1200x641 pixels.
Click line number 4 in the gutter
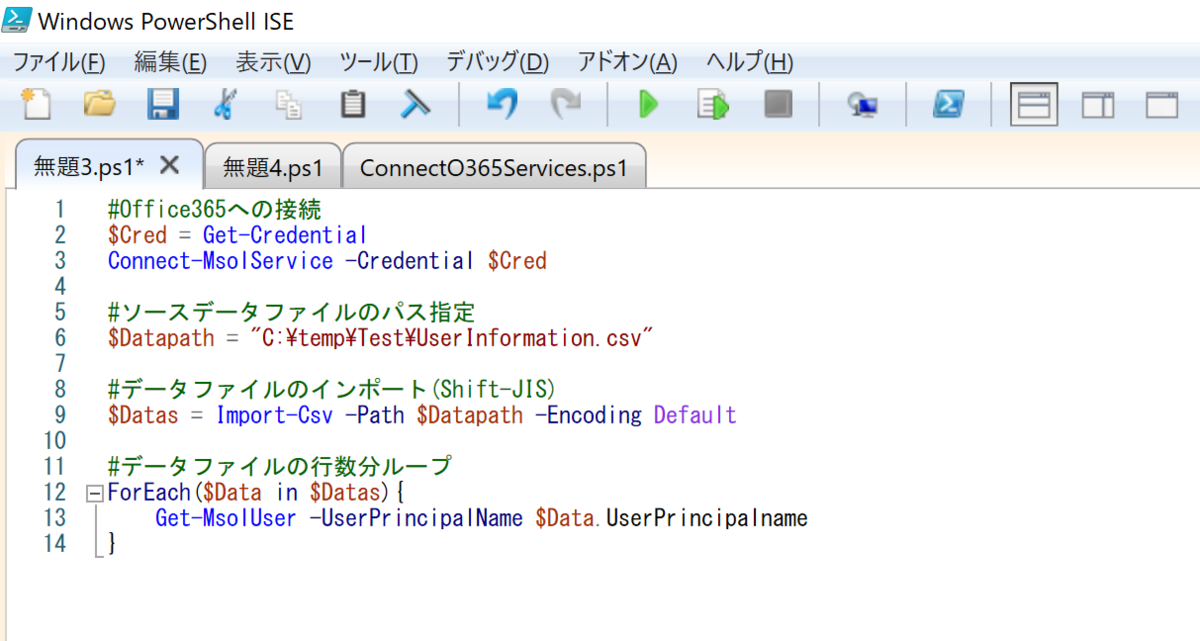pos(59,287)
